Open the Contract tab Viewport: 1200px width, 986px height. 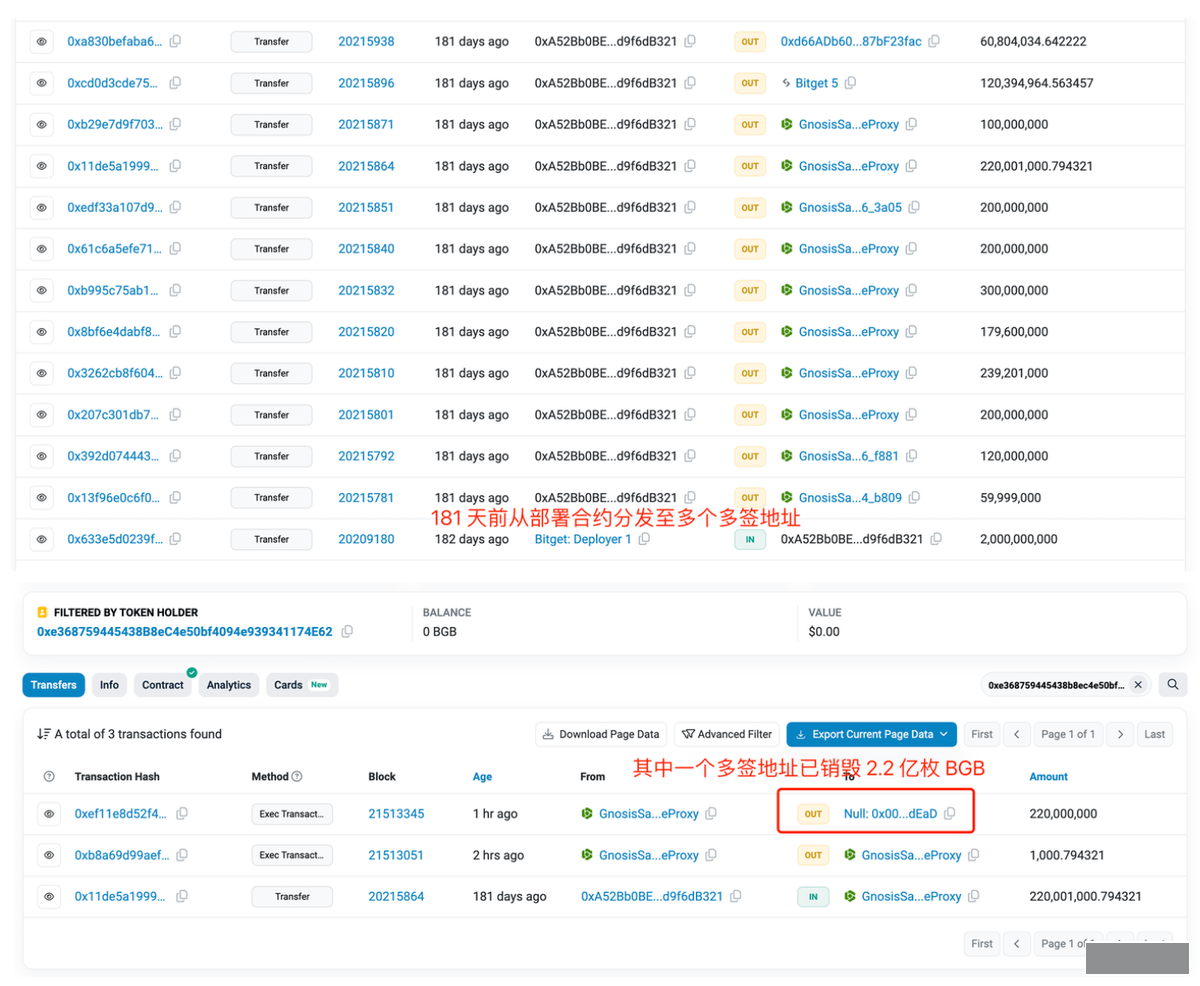pyautogui.click(x=162, y=685)
